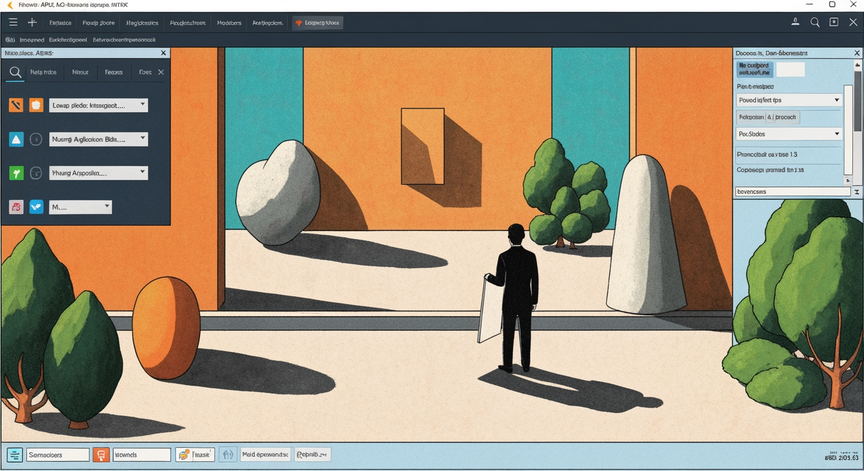
Task: Open the first menu item after the plus icon
Action: (x=60, y=23)
